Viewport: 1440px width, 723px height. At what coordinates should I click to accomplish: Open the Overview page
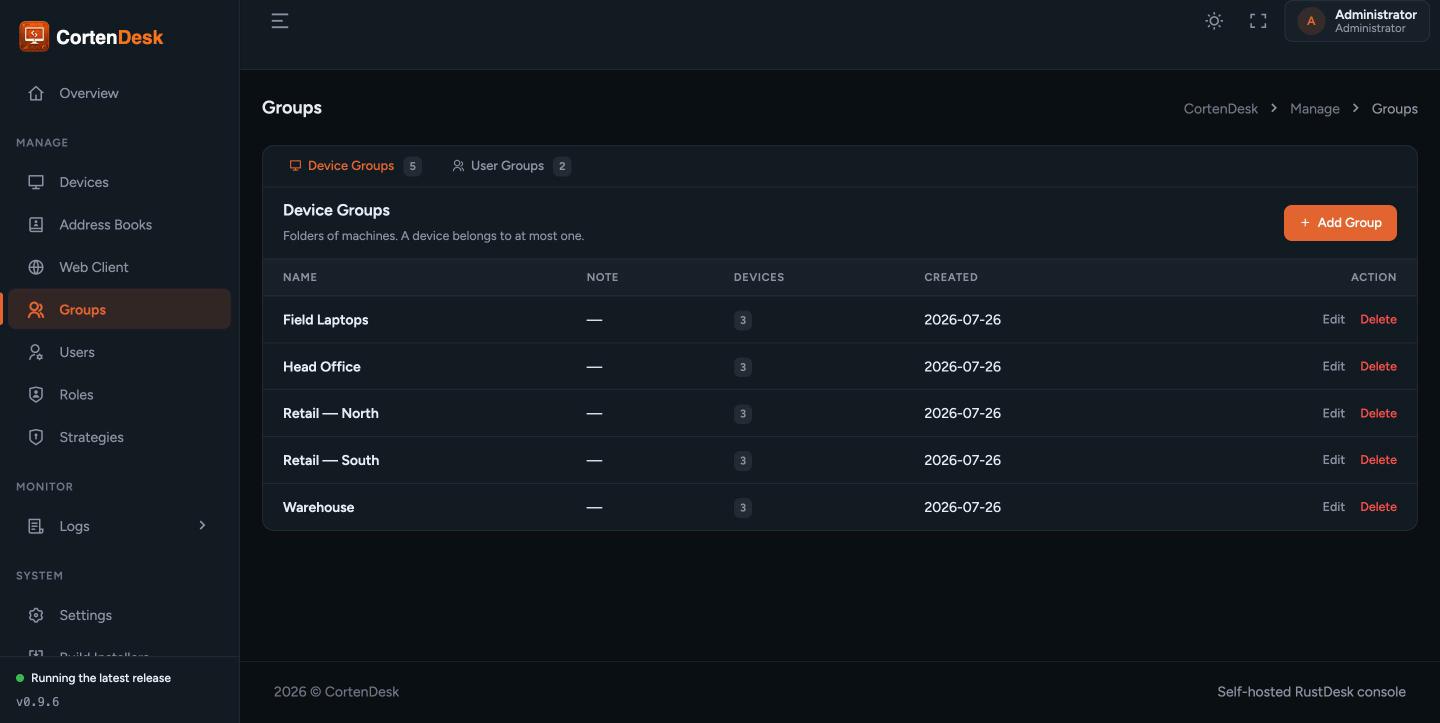119,93
